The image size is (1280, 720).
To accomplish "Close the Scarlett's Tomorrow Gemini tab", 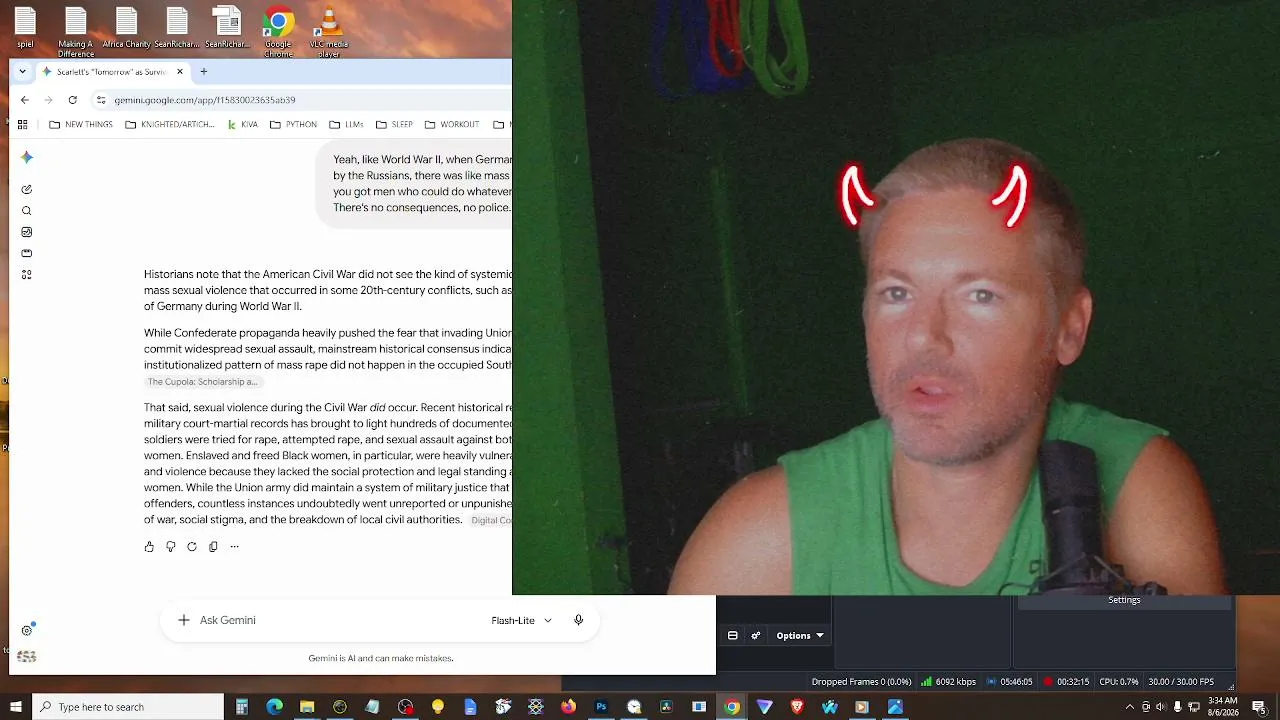I will click(180, 72).
